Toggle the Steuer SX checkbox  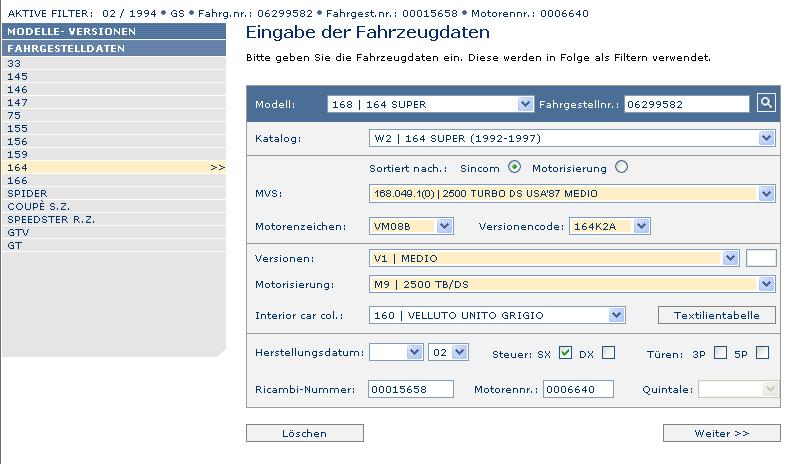(565, 353)
